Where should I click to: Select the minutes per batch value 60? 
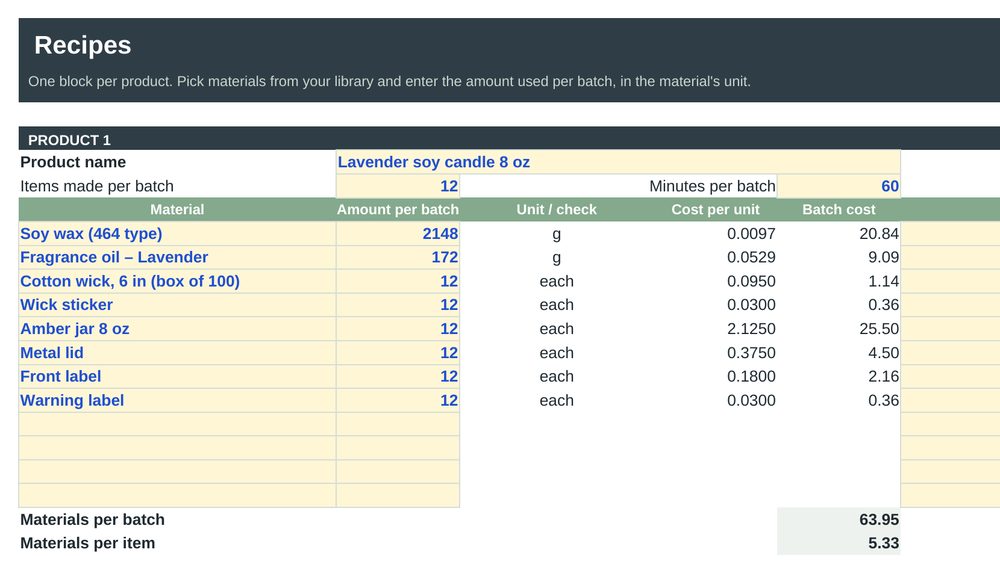tap(839, 186)
